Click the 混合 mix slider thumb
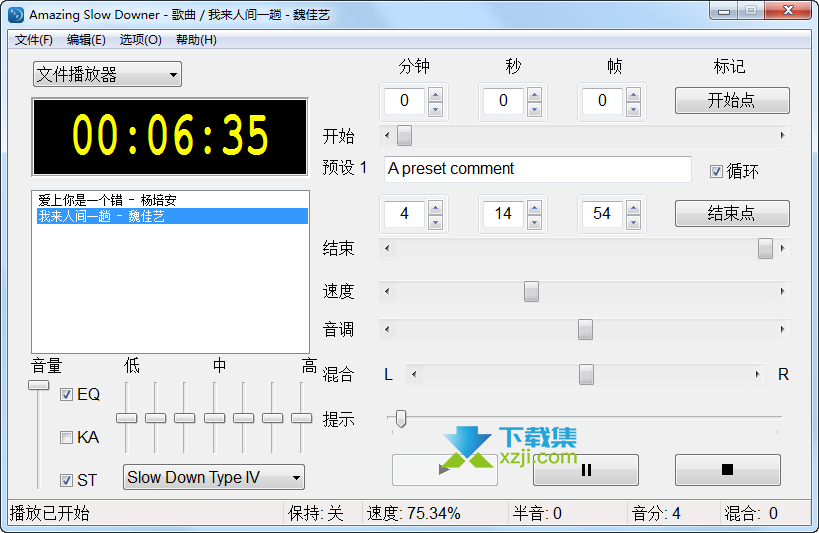 click(586, 374)
